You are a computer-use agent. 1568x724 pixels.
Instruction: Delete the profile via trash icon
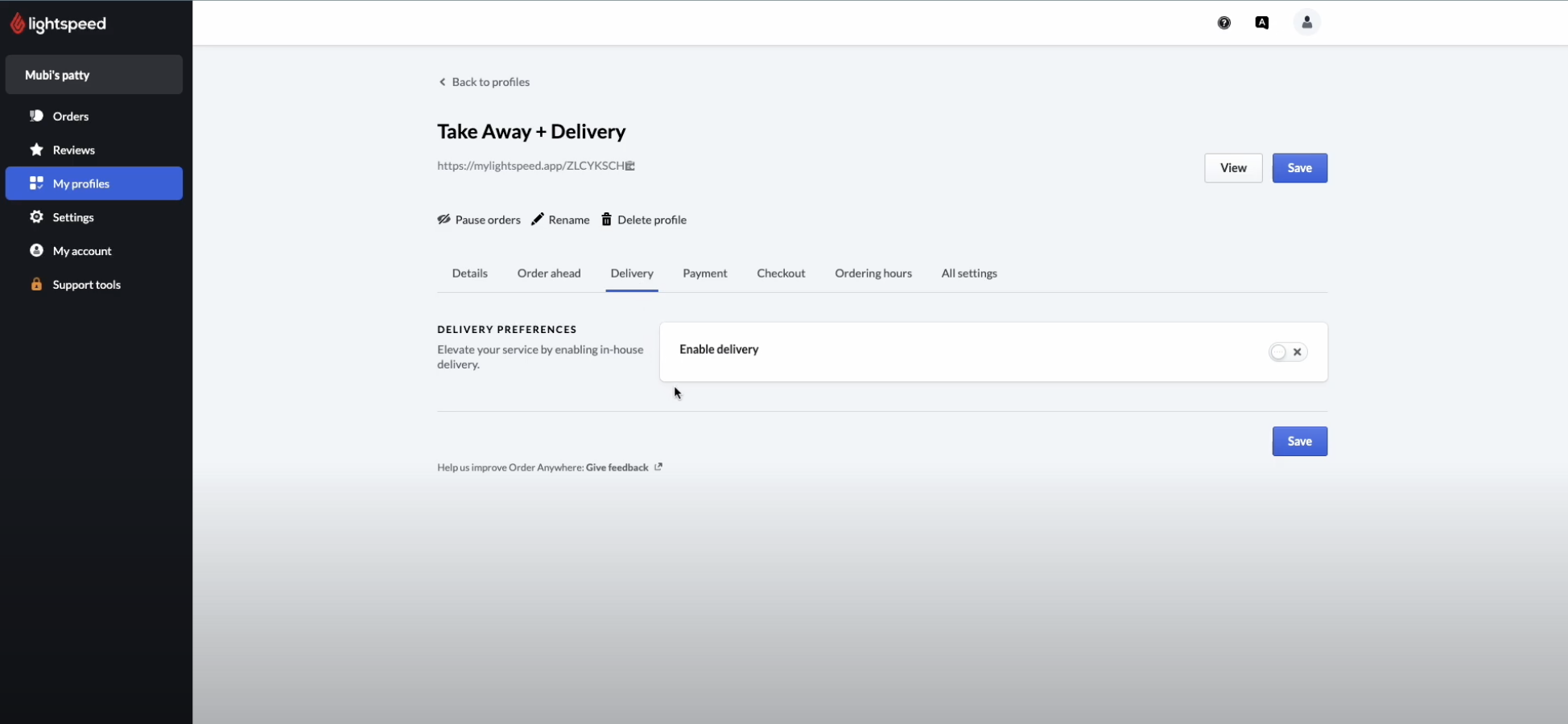tap(605, 219)
